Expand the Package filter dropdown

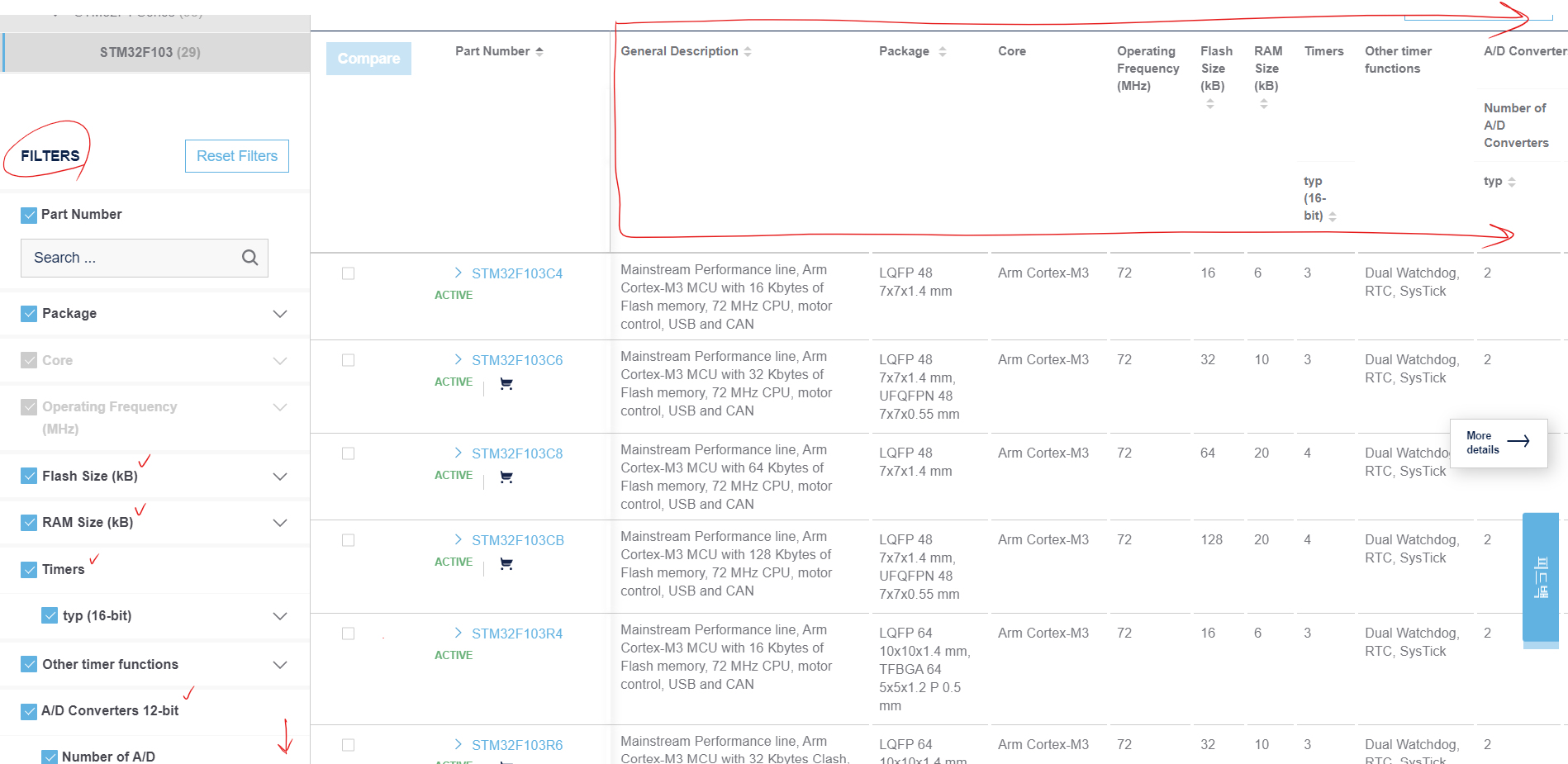280,314
